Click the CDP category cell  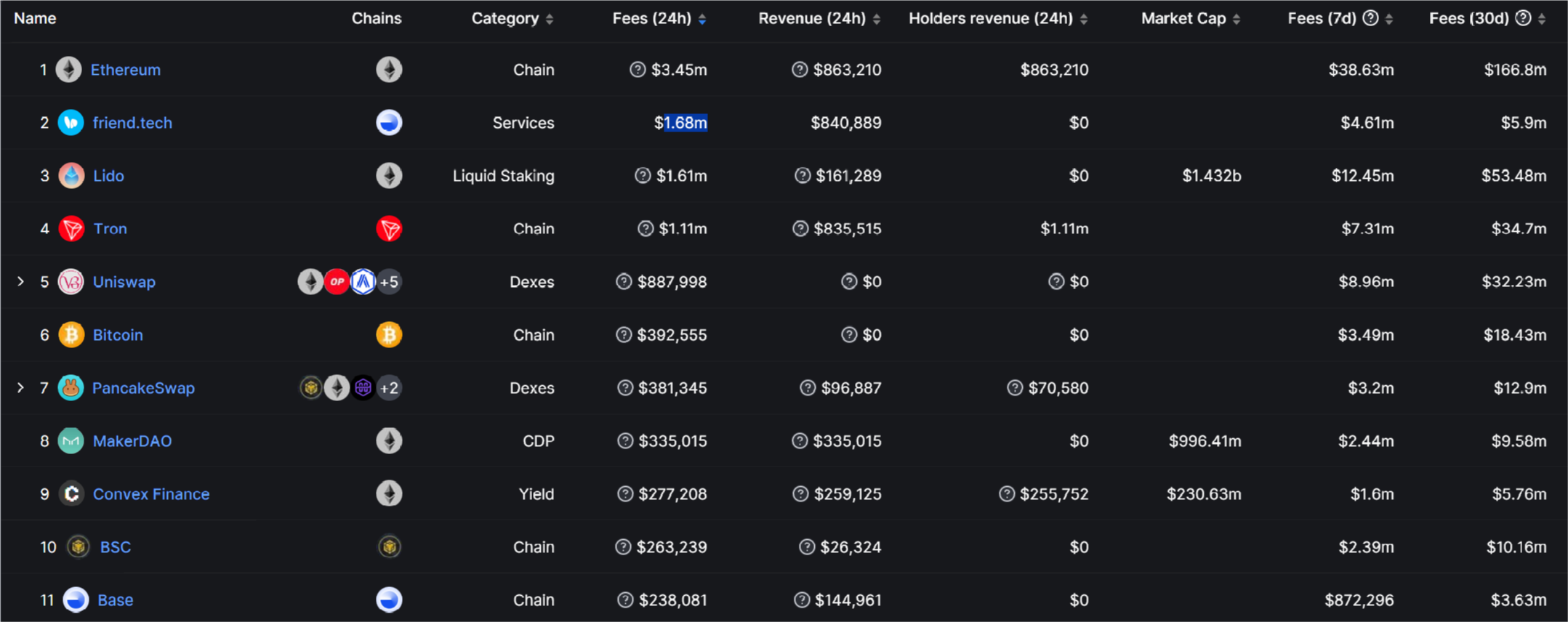tap(539, 441)
